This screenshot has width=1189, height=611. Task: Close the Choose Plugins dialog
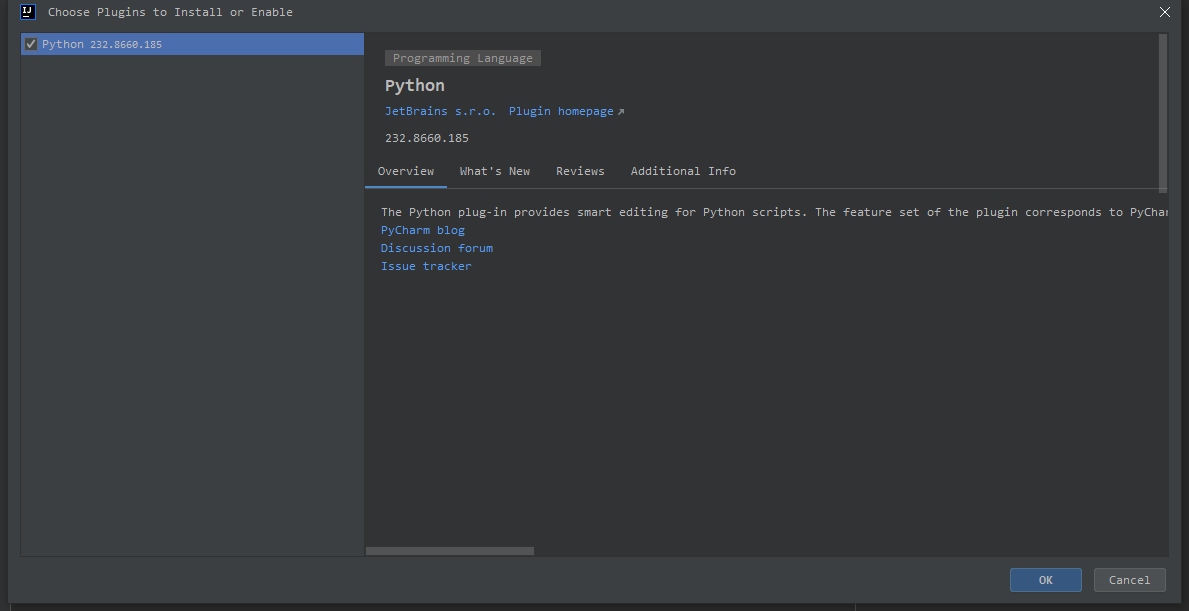[x=1164, y=12]
